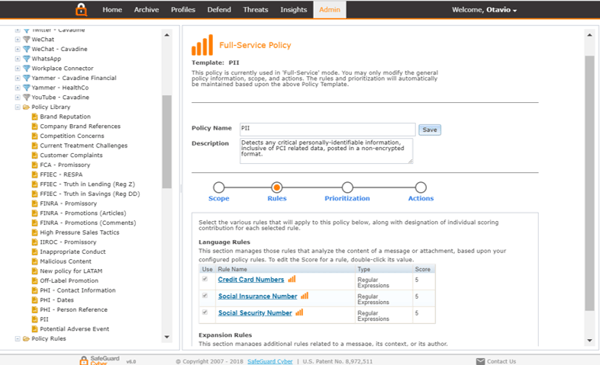Click the FCA - Promissory policy icon
The image size is (600, 365).
pyautogui.click(x=35, y=165)
